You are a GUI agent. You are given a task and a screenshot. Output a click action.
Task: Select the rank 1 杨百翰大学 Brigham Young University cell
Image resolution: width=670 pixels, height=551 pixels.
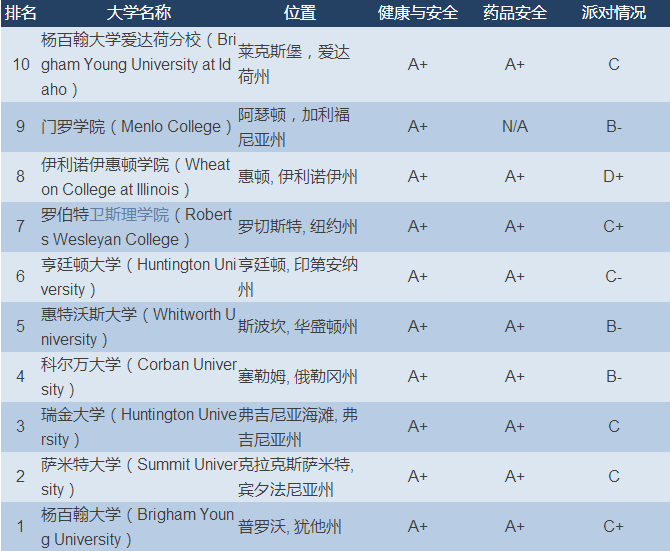pyautogui.click(x=138, y=527)
